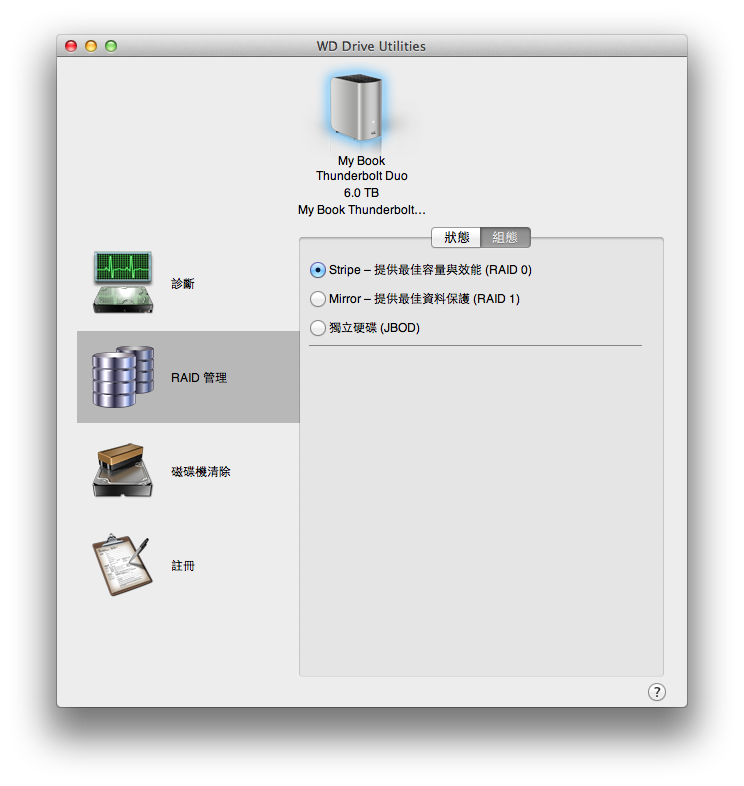Click the drive erase hard disk icon

(123, 471)
